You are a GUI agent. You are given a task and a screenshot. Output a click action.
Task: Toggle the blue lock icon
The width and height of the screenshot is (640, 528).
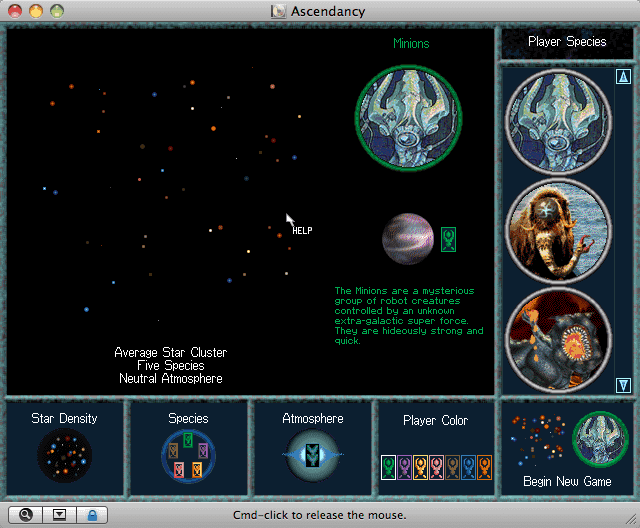pyautogui.click(x=92, y=515)
